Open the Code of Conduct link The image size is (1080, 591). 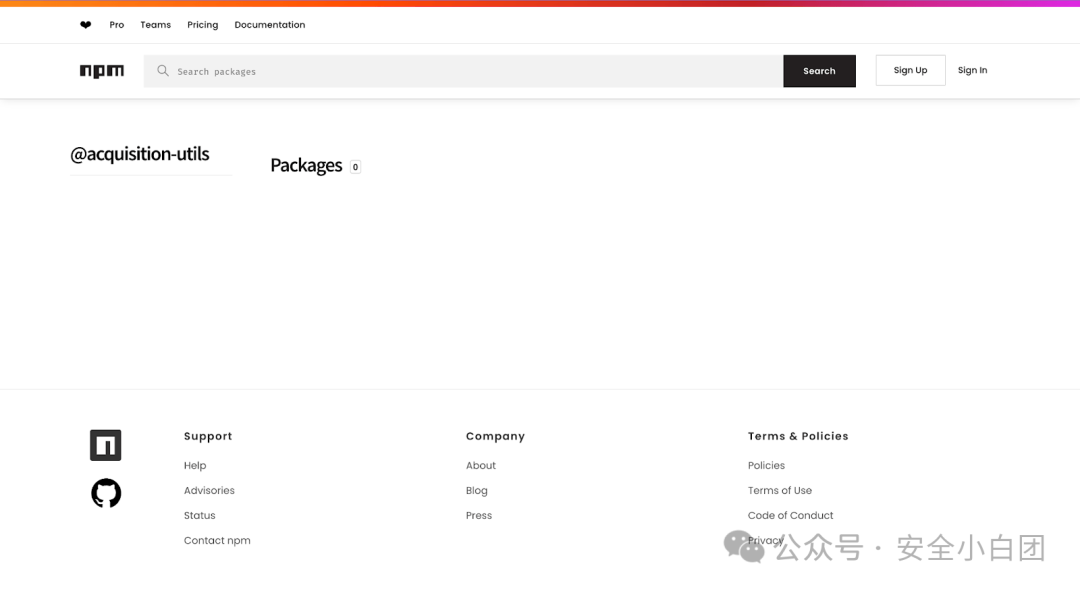click(x=791, y=515)
